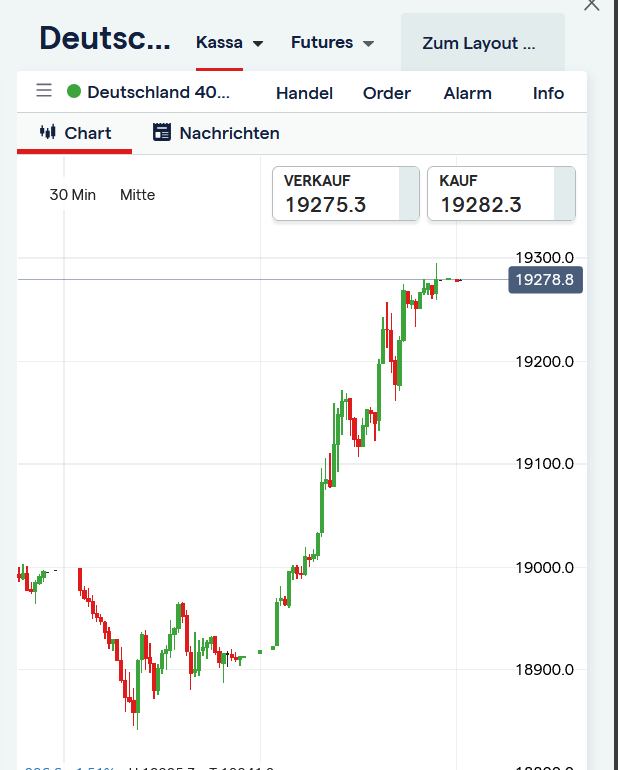Open the Order menu item

pos(387,93)
